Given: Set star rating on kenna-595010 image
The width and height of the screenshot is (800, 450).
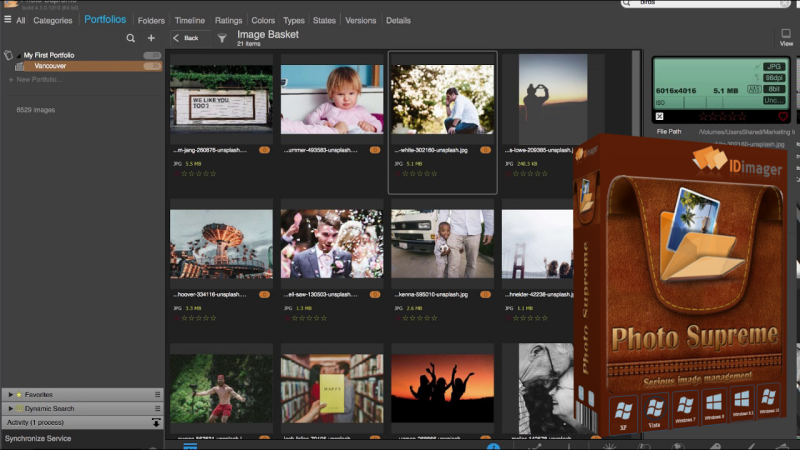Looking at the screenshot, I should pyautogui.click(x=420, y=318).
